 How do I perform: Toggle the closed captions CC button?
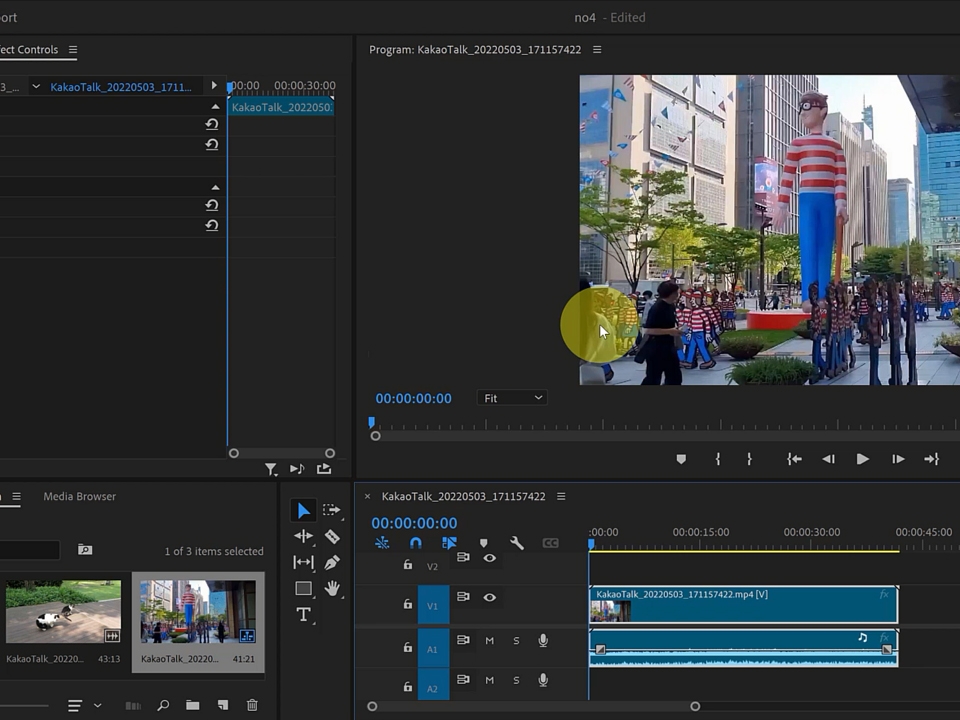click(550, 543)
